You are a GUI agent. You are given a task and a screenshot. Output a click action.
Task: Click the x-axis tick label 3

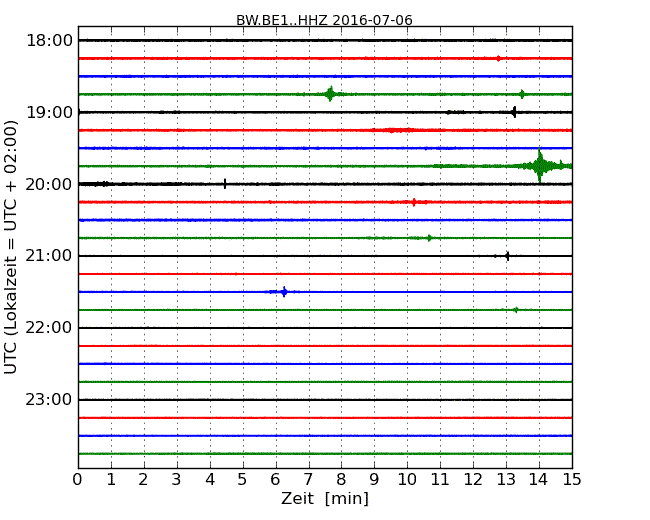click(177, 480)
